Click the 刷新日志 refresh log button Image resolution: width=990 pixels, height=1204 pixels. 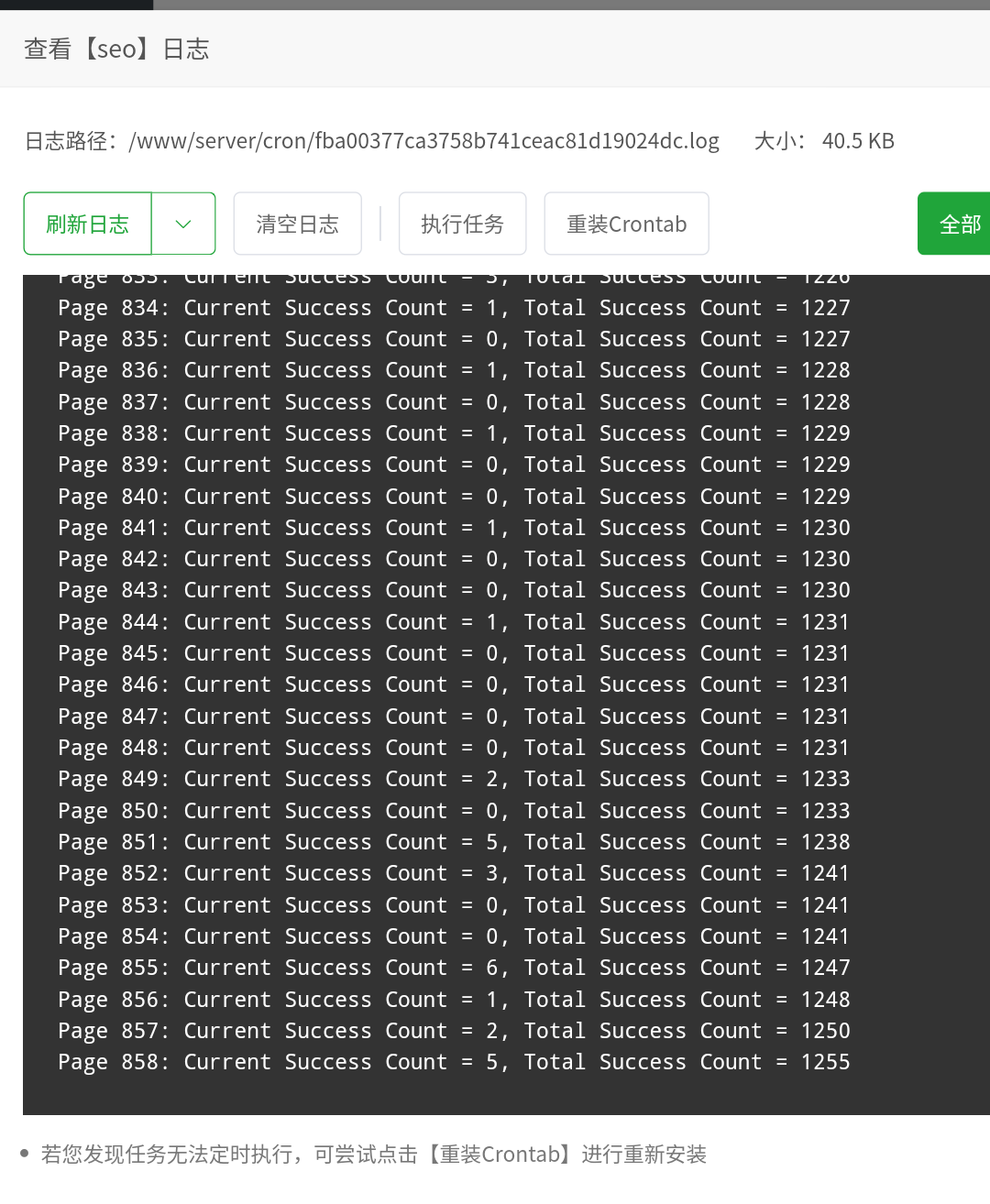pyautogui.click(x=88, y=224)
